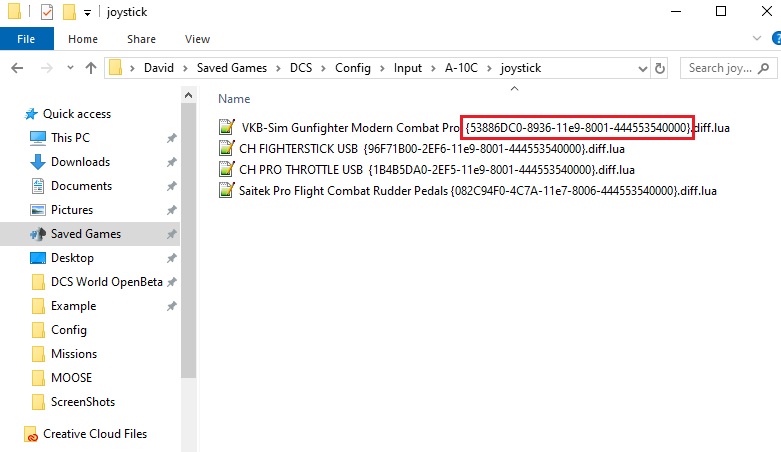This screenshot has width=781, height=452.
Task: Click the New Folder quick access icon
Action: coord(69,11)
